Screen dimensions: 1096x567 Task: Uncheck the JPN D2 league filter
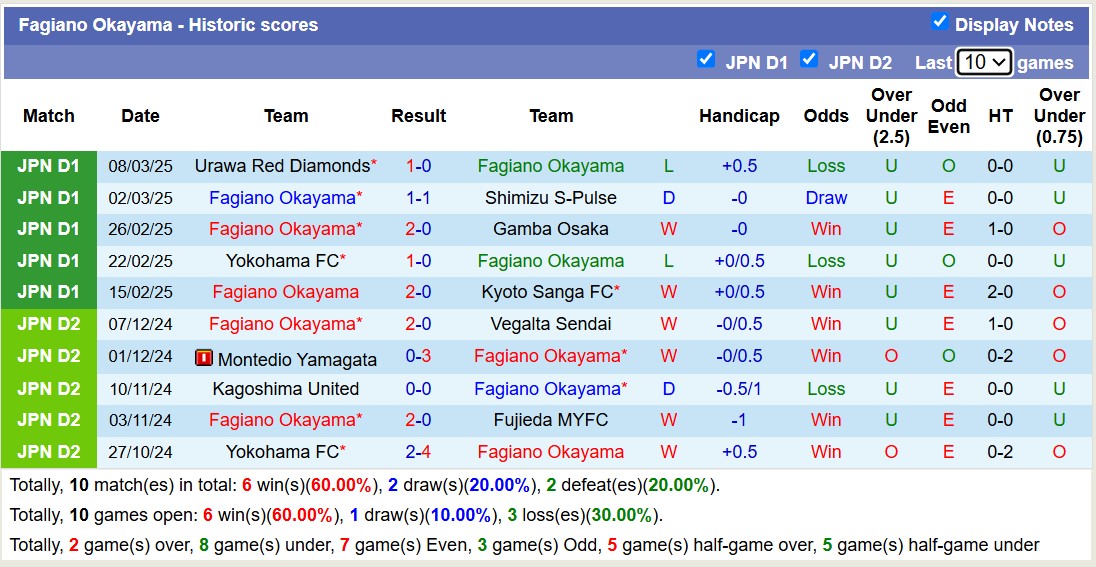pyautogui.click(x=809, y=59)
